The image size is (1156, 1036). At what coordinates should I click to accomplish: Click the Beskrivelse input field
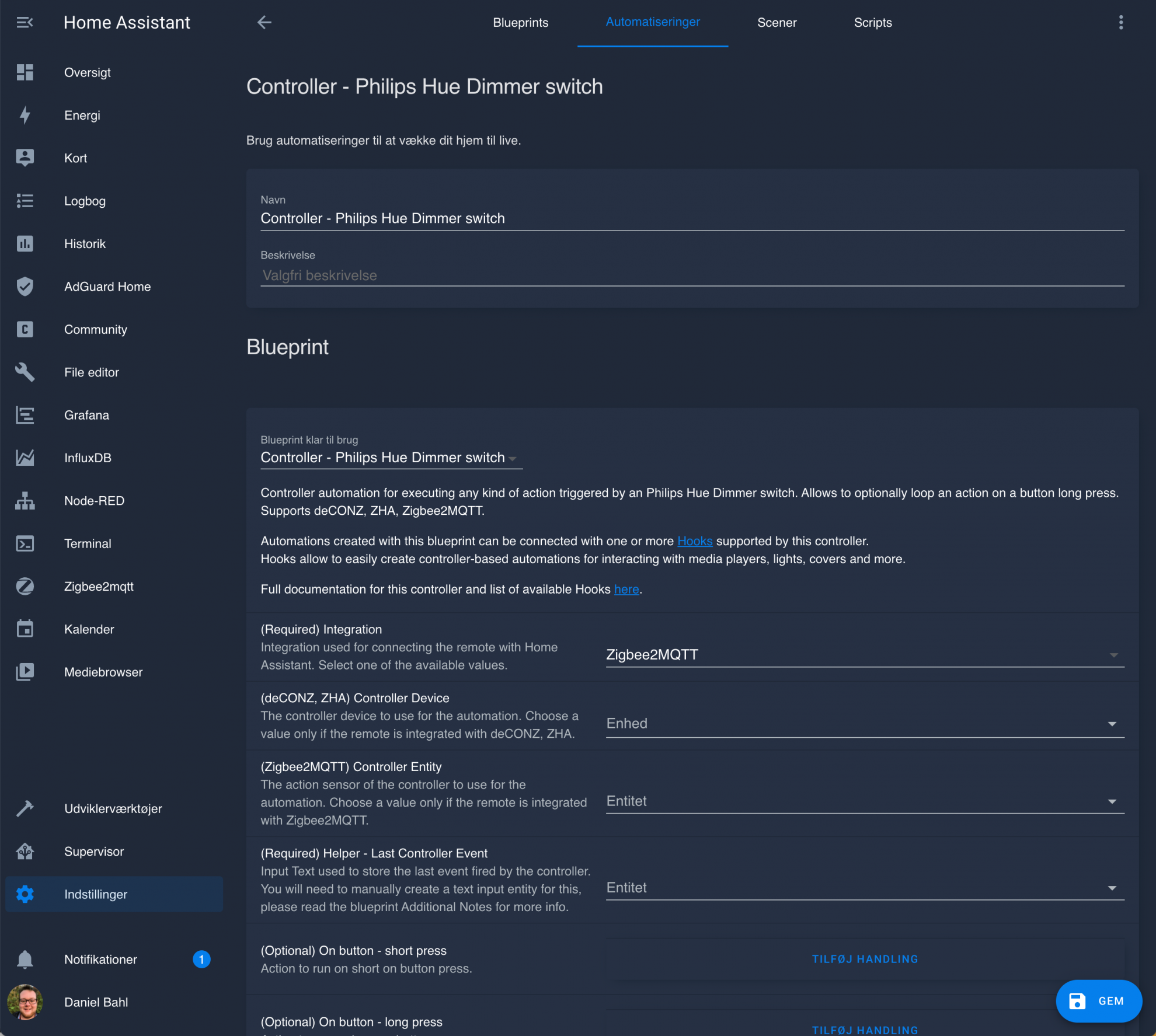coord(692,275)
